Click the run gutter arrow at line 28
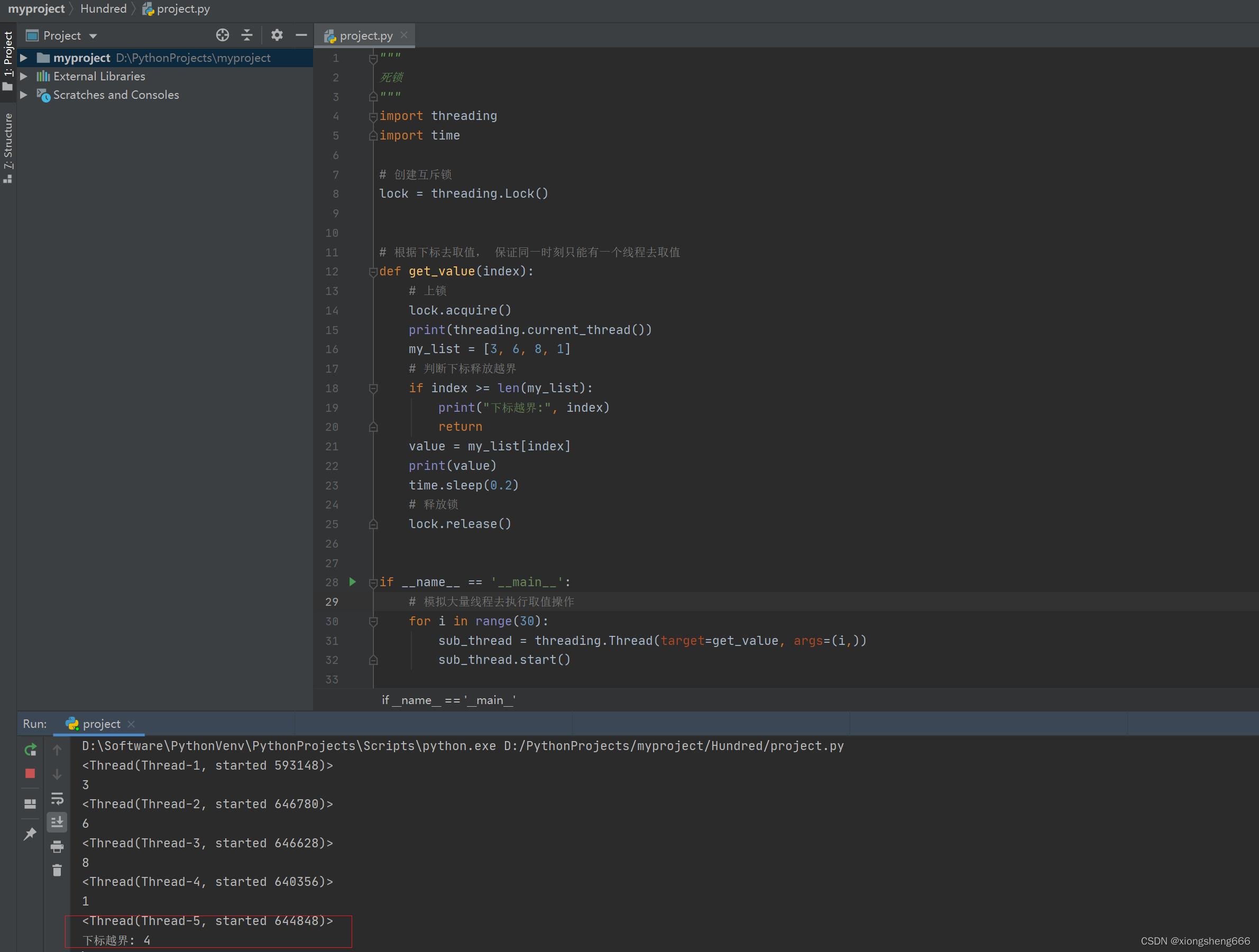This screenshot has width=1259, height=952. [x=353, y=581]
